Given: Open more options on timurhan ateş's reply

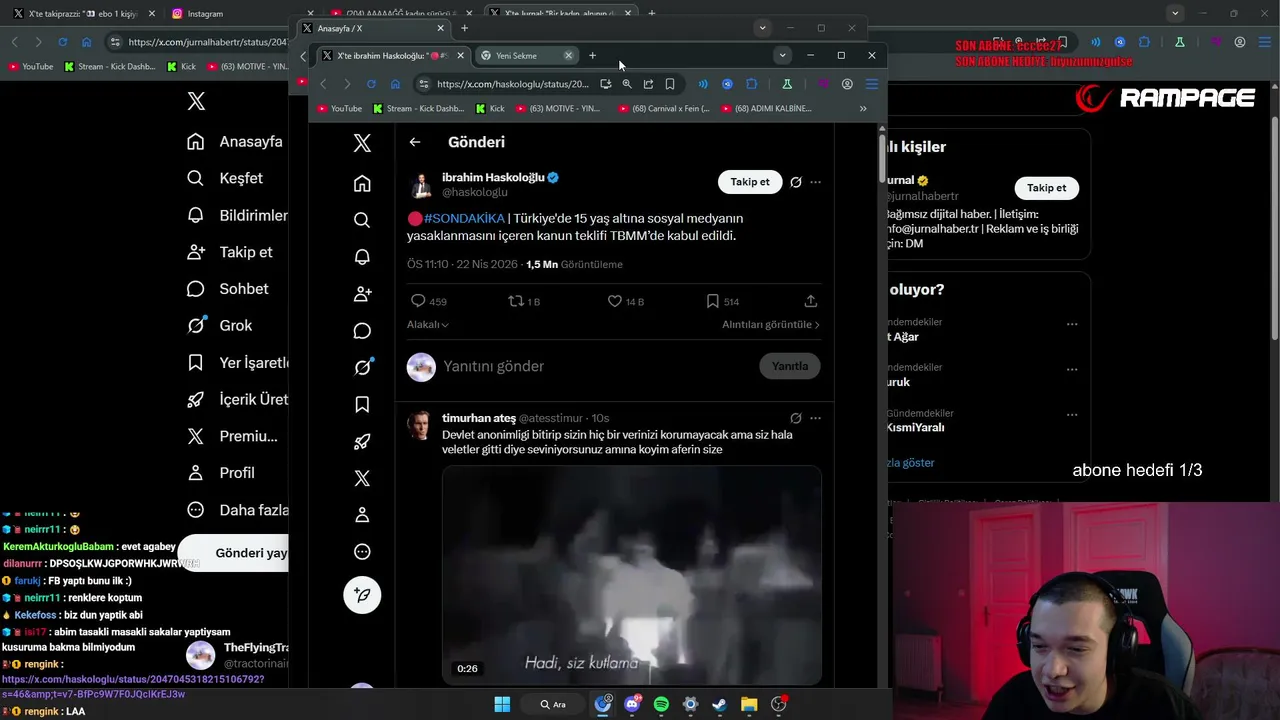Looking at the screenshot, I should (x=815, y=418).
